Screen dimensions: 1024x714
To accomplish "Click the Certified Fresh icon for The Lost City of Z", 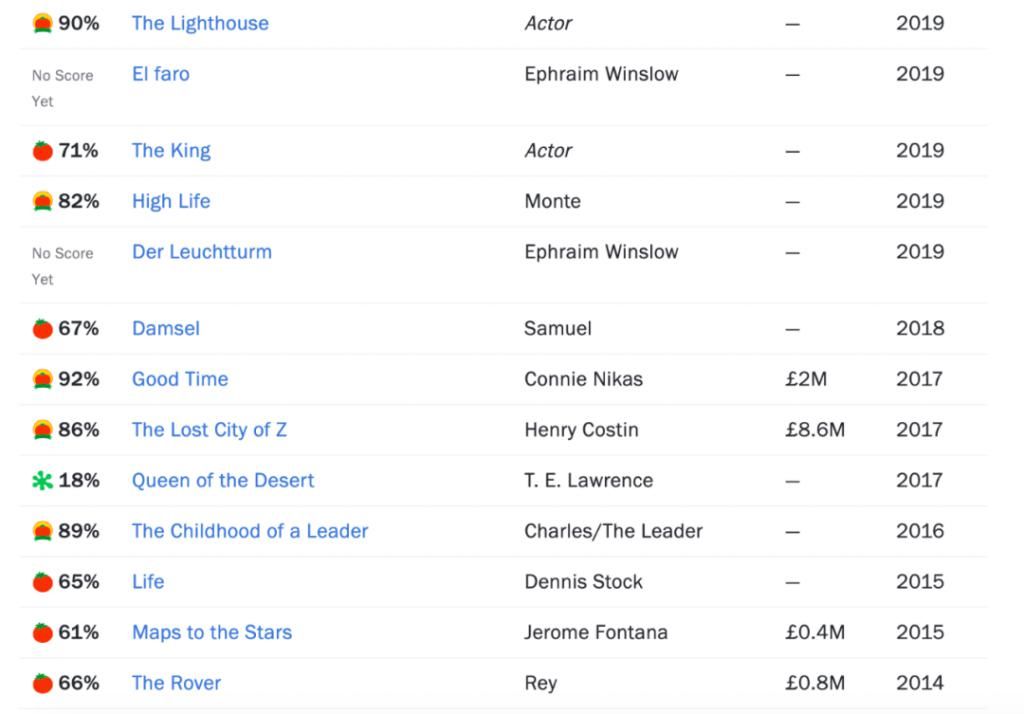I will click(42, 430).
